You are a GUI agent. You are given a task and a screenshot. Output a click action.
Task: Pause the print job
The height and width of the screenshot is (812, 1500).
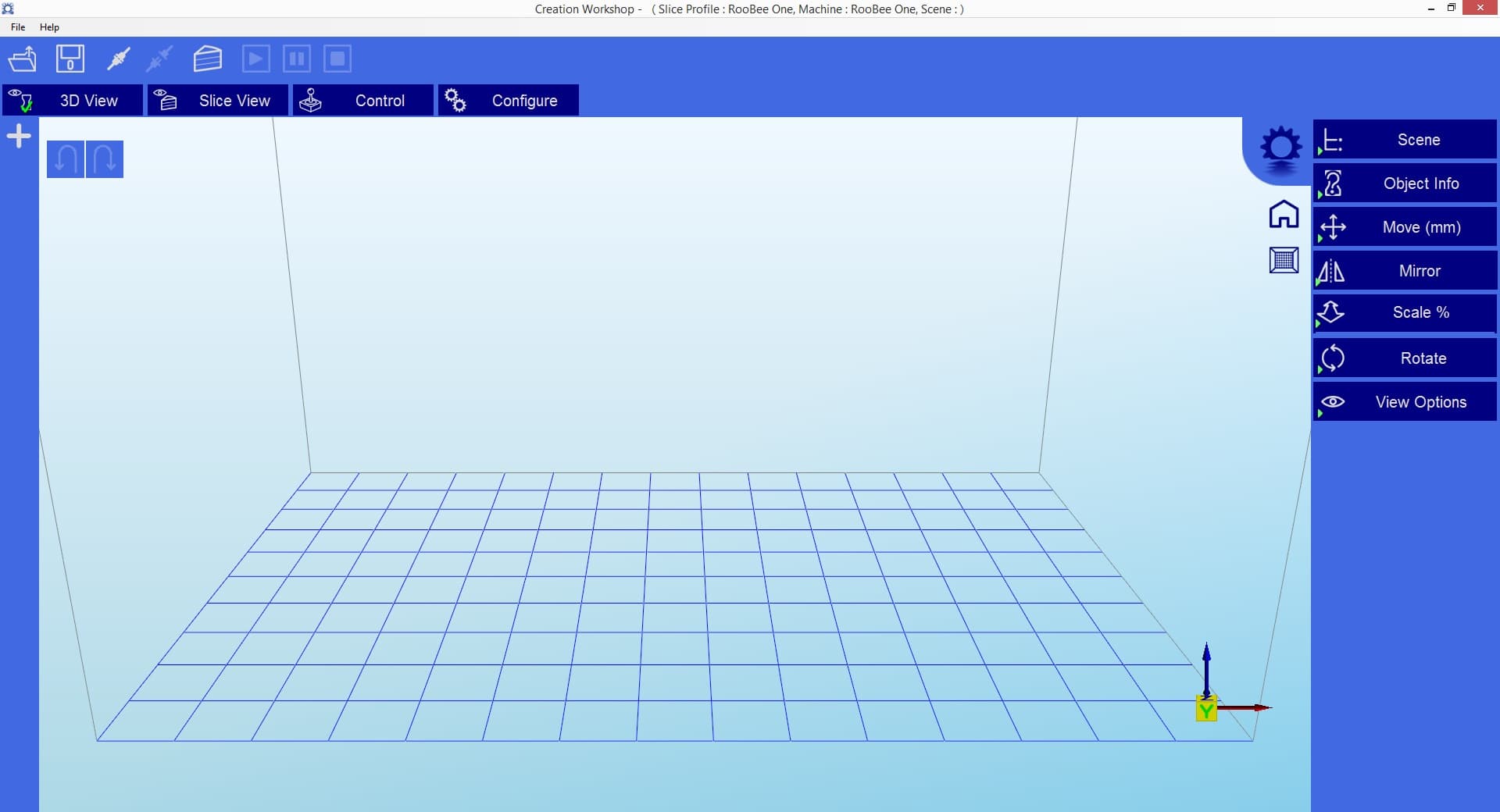click(x=296, y=59)
